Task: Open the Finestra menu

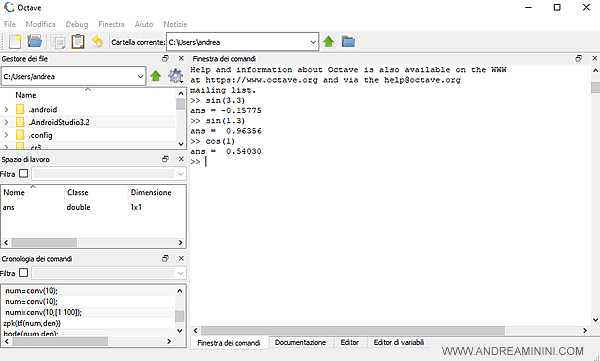Action: tap(111, 24)
